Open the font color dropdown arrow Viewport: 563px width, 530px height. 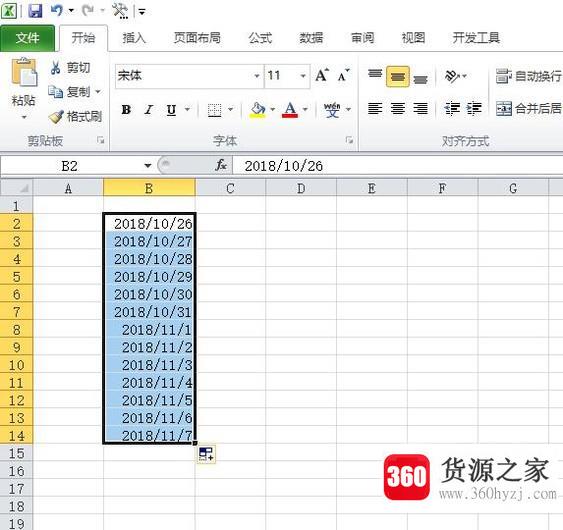pyautogui.click(x=305, y=109)
